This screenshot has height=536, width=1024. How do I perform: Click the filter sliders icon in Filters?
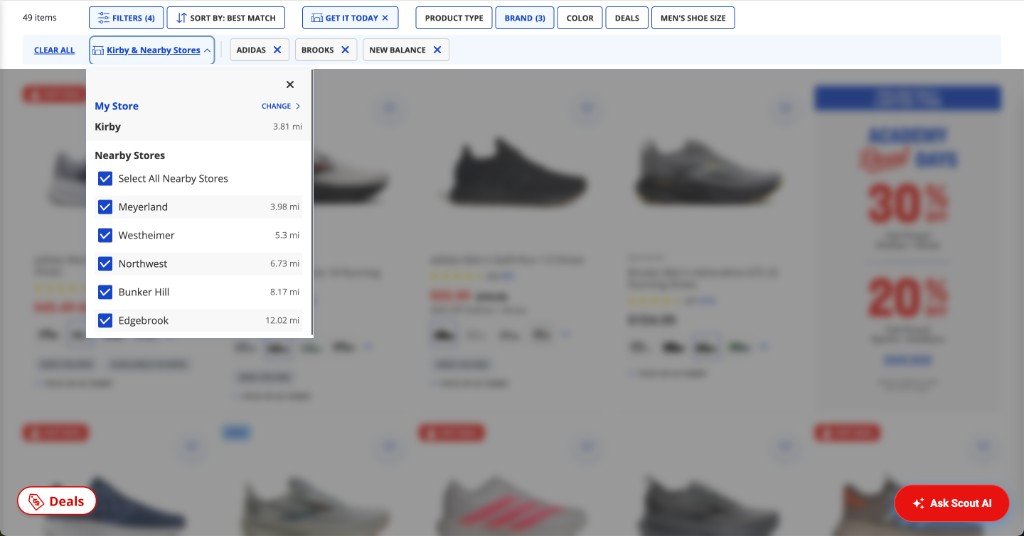coord(103,18)
